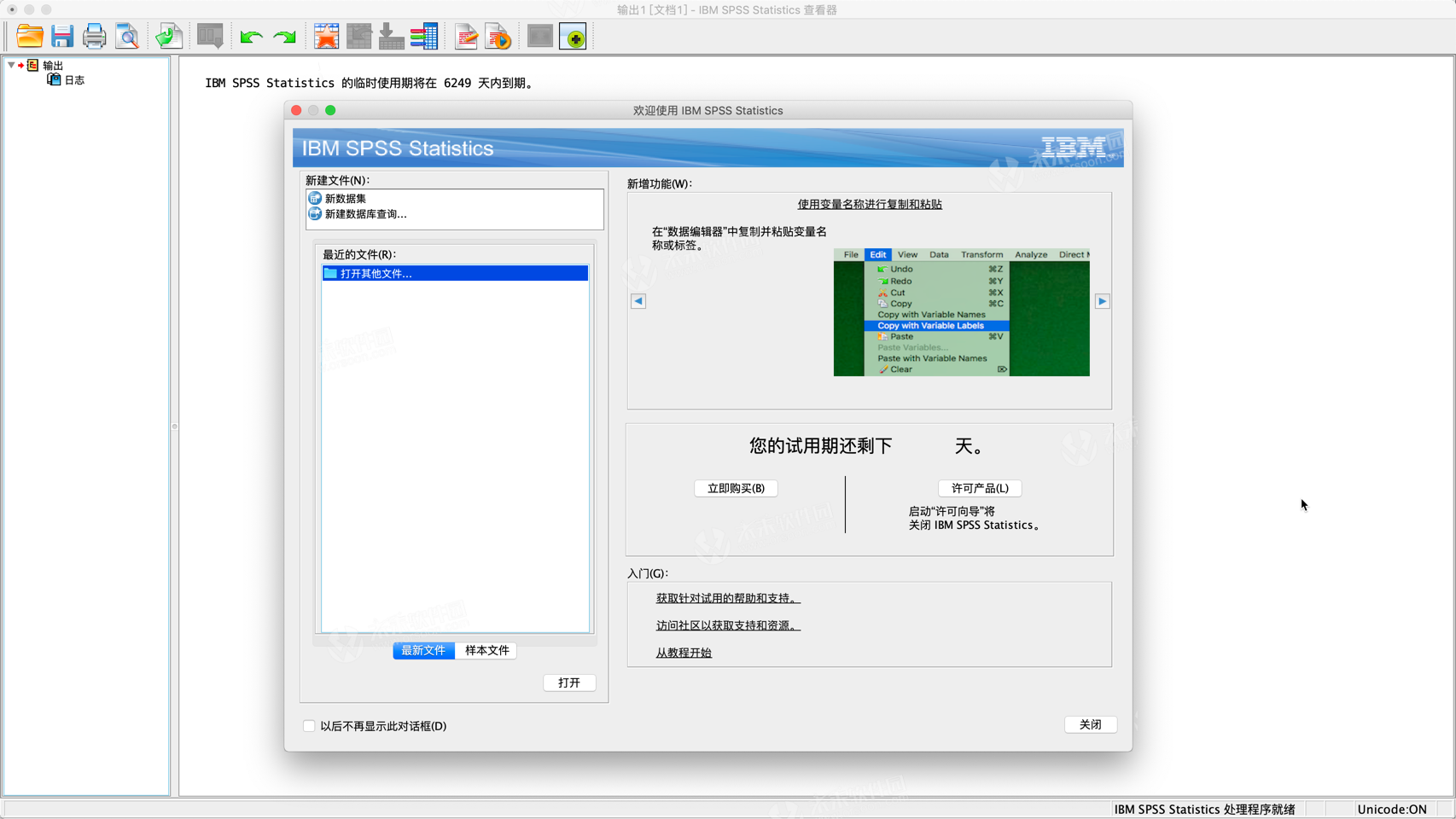Select the 日志 log item in outline

tap(74, 80)
